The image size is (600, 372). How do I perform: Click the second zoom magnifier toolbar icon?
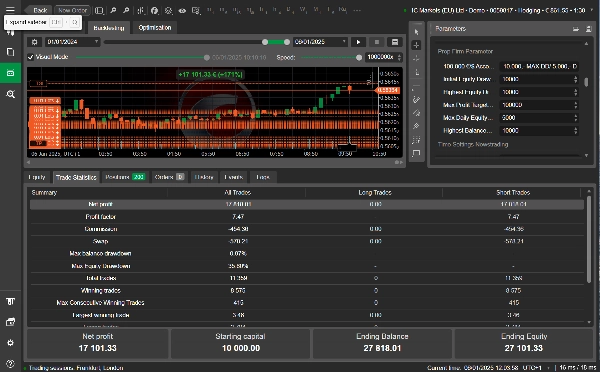pos(126,10)
